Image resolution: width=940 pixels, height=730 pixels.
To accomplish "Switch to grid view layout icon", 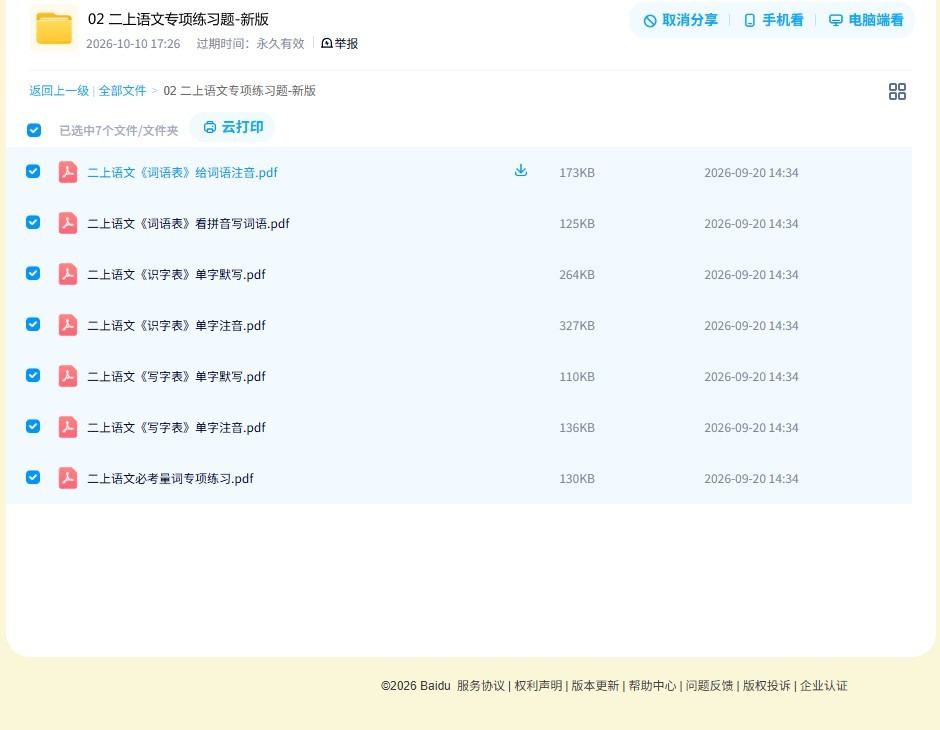I will coord(897,92).
